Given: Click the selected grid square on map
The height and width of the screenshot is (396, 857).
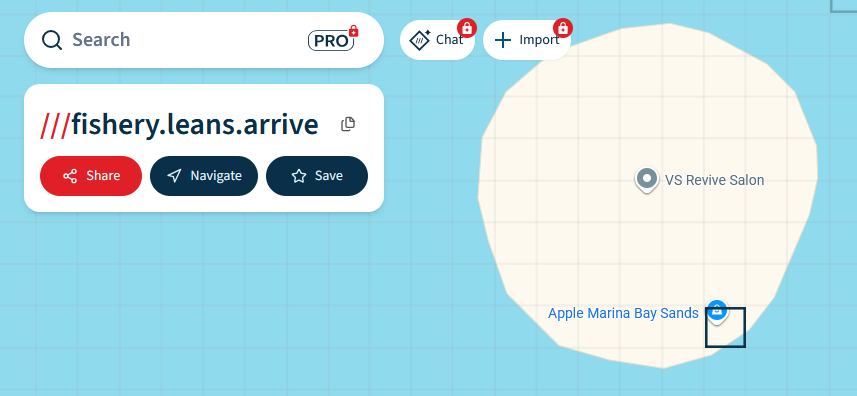Looking at the screenshot, I should tap(725, 327).
